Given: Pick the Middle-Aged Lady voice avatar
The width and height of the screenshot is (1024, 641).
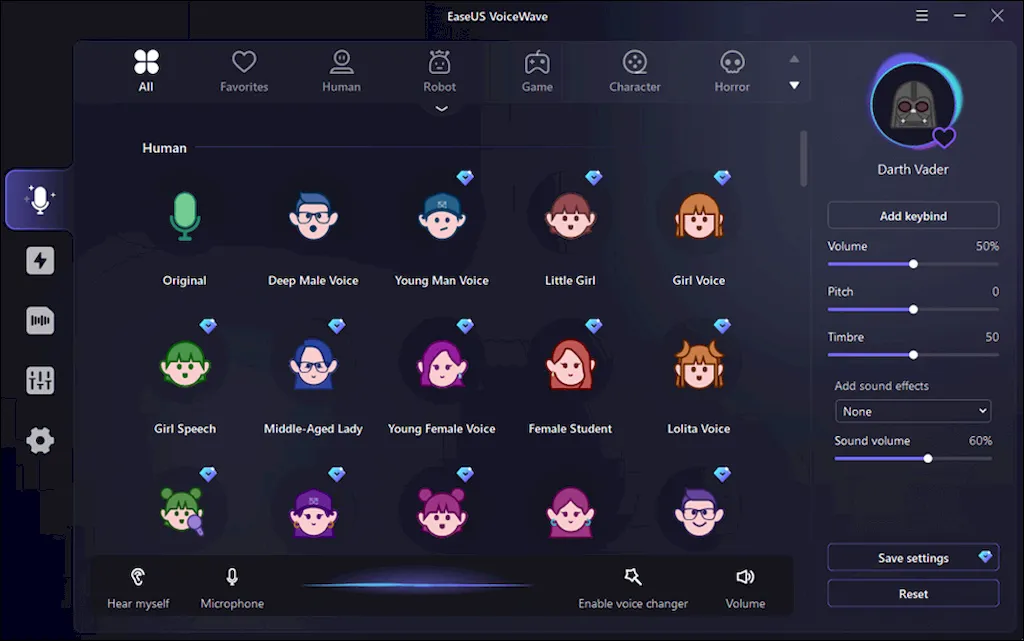Looking at the screenshot, I should coord(313,364).
